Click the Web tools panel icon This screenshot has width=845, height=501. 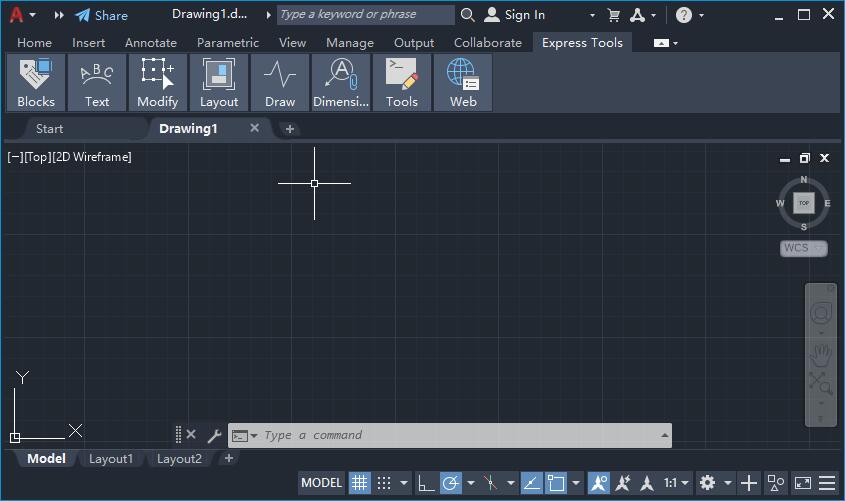coord(463,82)
